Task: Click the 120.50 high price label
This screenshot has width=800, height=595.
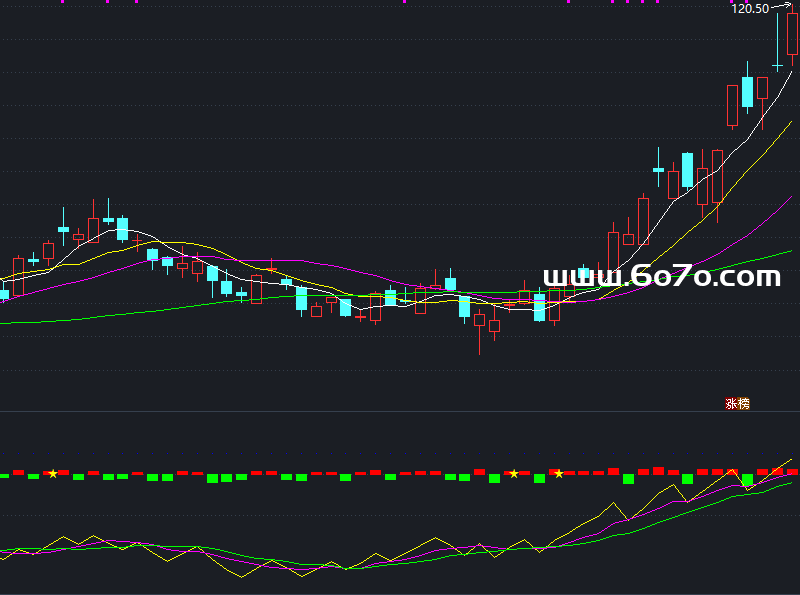Action: (x=750, y=9)
